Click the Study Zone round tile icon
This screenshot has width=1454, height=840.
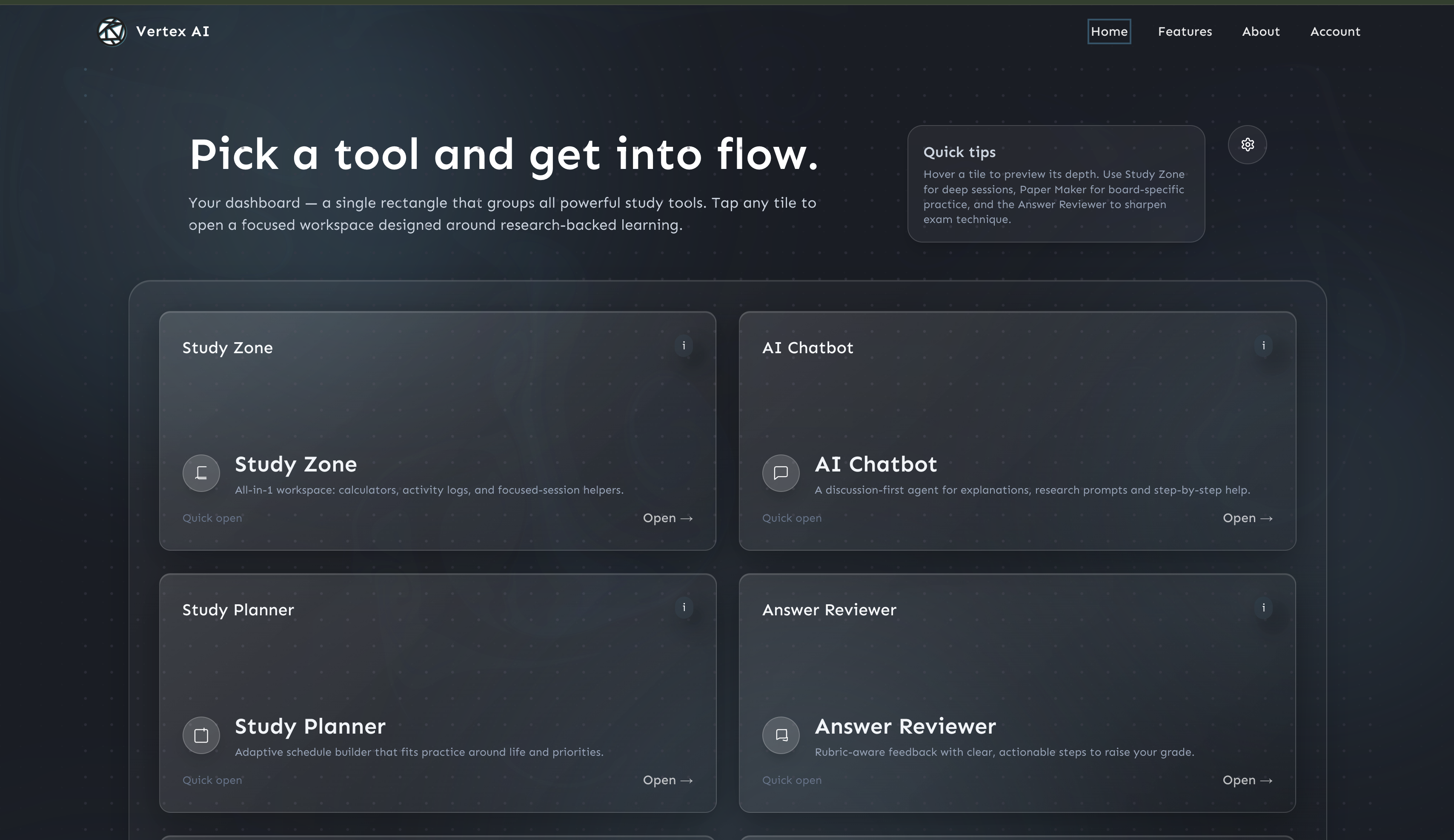[x=201, y=473]
